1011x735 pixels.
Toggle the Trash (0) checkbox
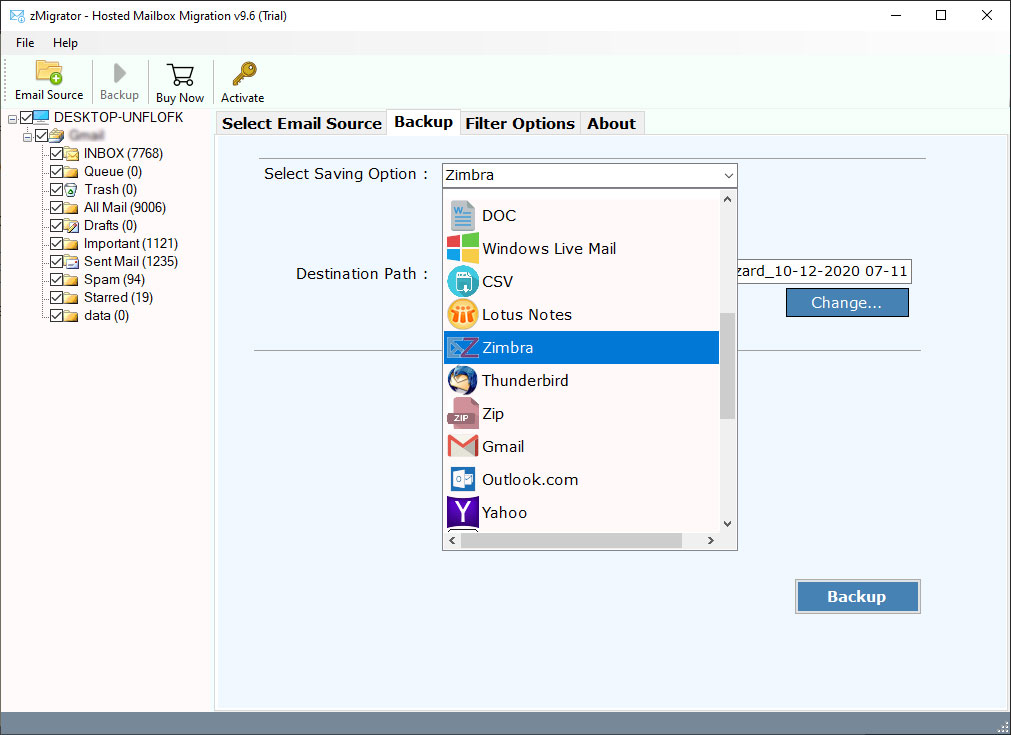(x=57, y=190)
